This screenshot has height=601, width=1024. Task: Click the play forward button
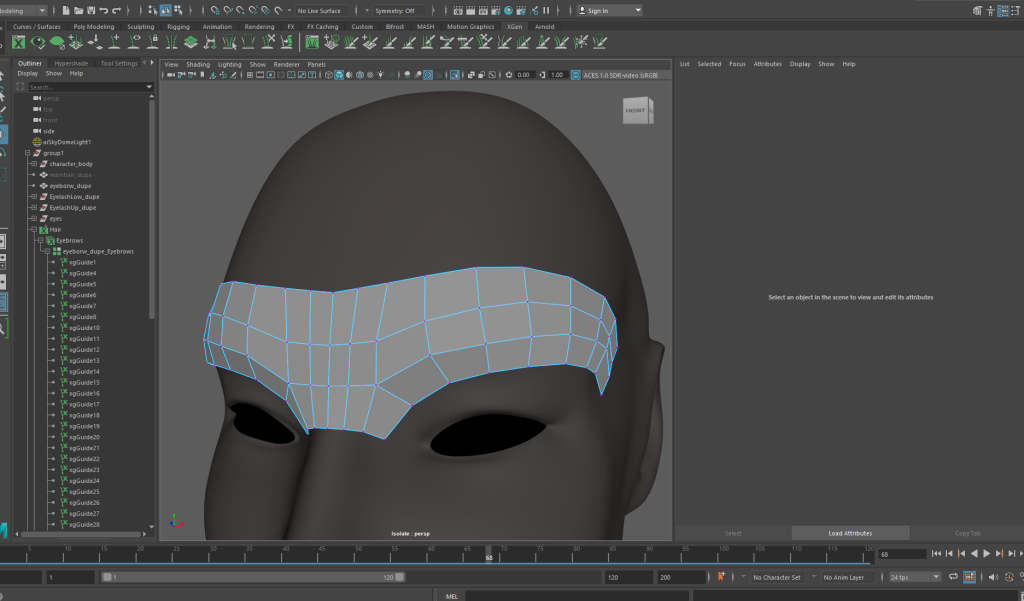[986, 553]
